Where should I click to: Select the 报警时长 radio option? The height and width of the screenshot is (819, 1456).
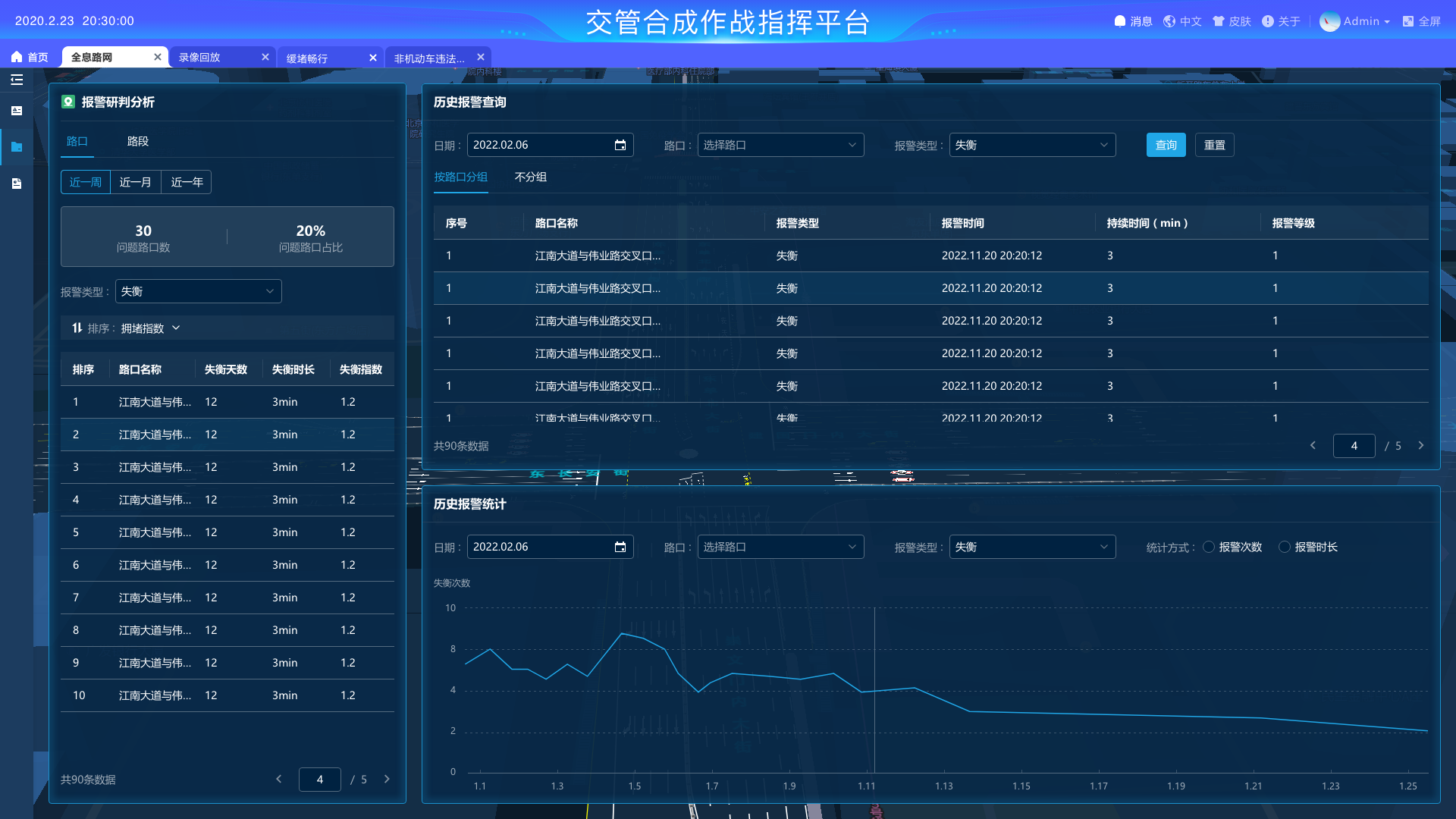[1285, 547]
